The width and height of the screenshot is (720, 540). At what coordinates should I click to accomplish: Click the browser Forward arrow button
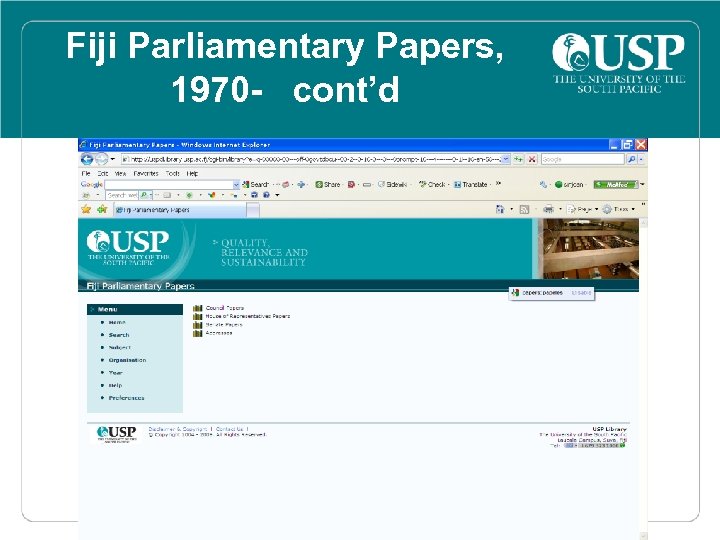(101, 159)
